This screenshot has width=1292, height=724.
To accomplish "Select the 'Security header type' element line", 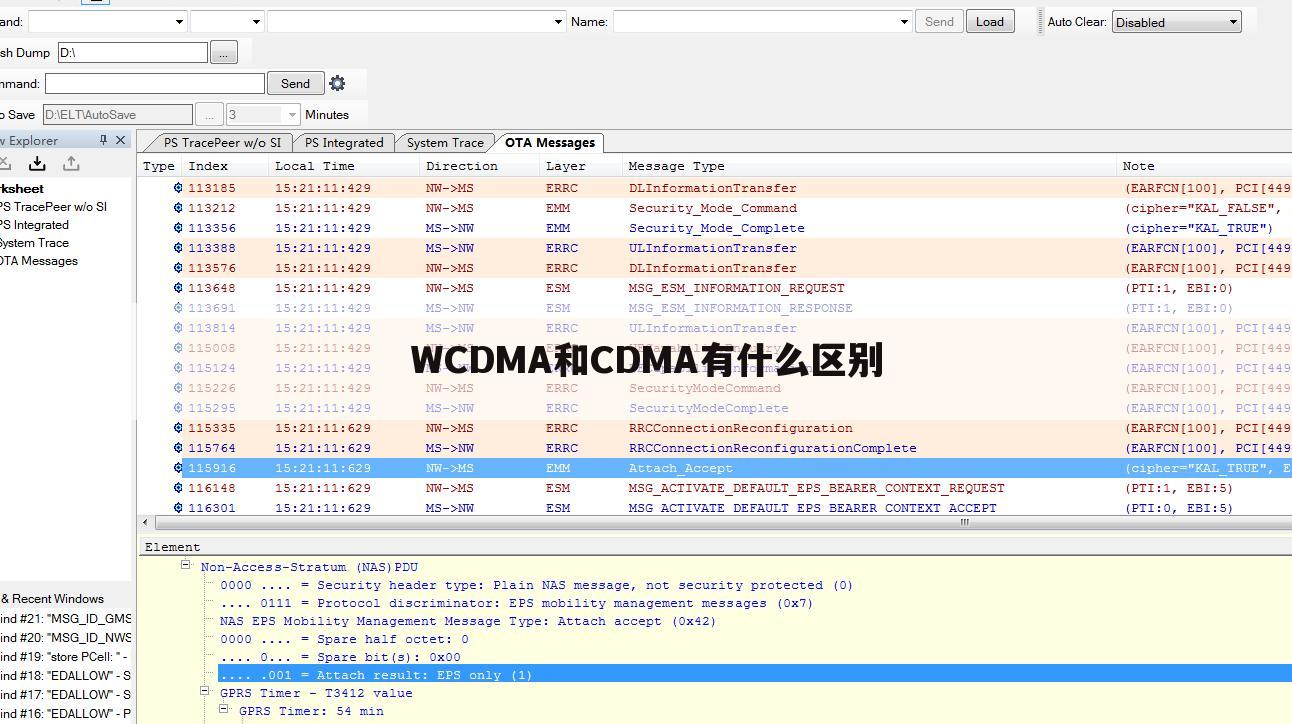I will click(537, 585).
